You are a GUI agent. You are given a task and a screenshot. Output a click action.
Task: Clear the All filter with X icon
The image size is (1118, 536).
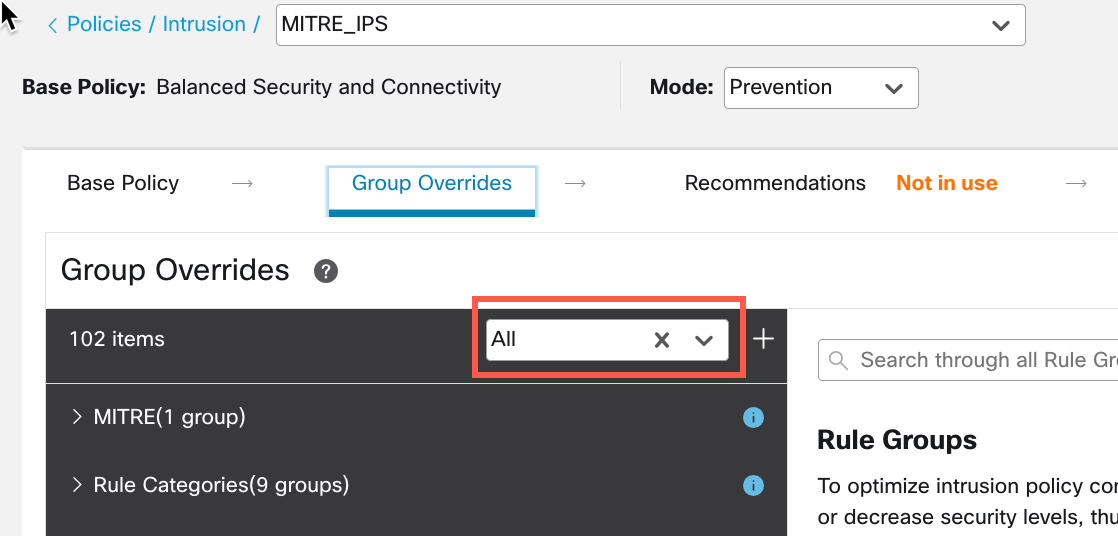tap(661, 340)
